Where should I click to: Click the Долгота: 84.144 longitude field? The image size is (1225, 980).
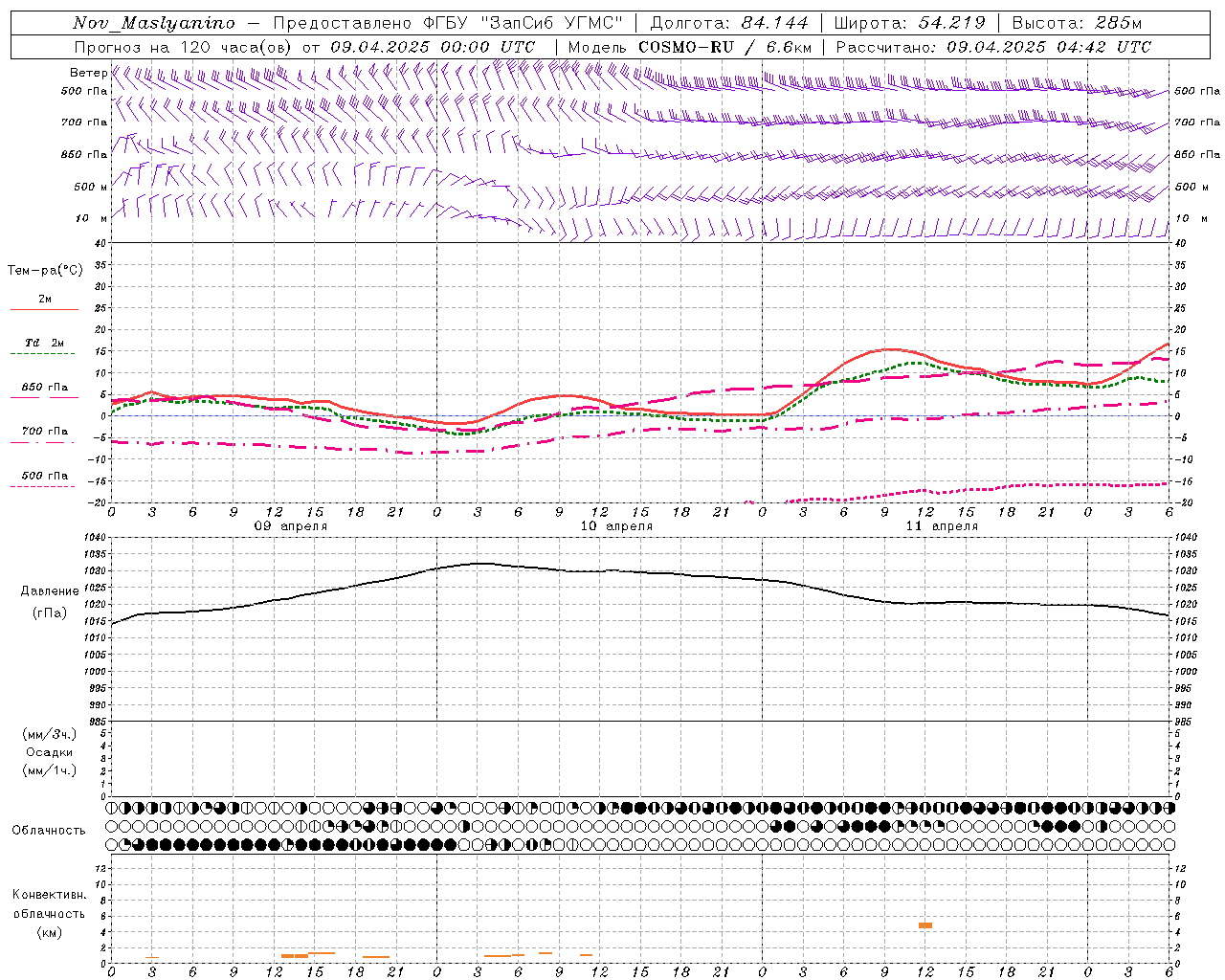pos(729,23)
